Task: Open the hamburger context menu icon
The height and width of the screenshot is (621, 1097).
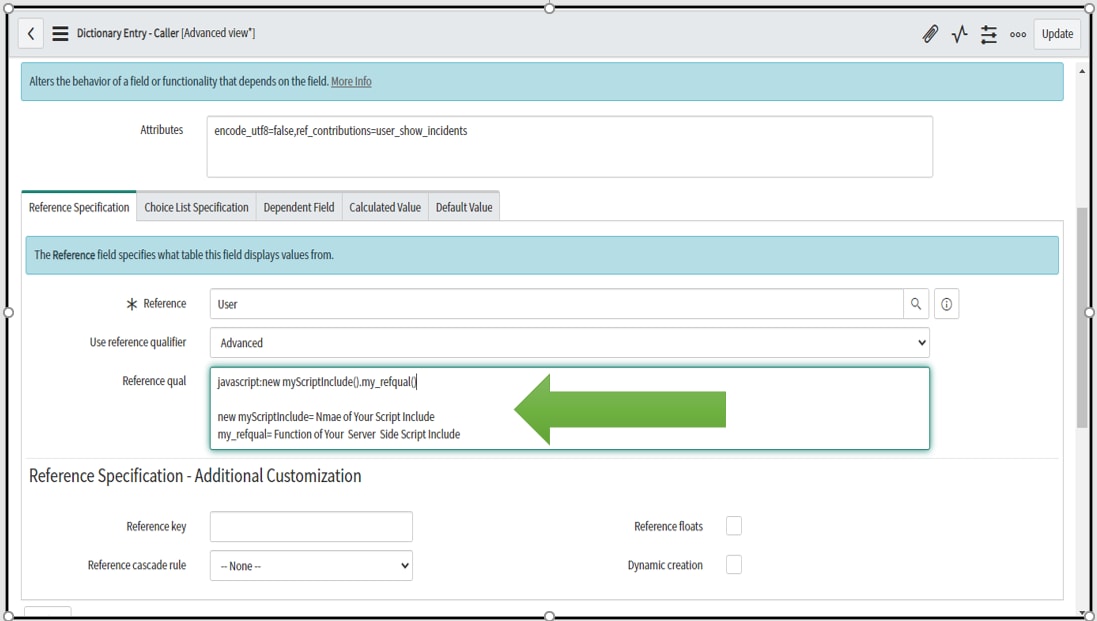Action: pos(60,33)
